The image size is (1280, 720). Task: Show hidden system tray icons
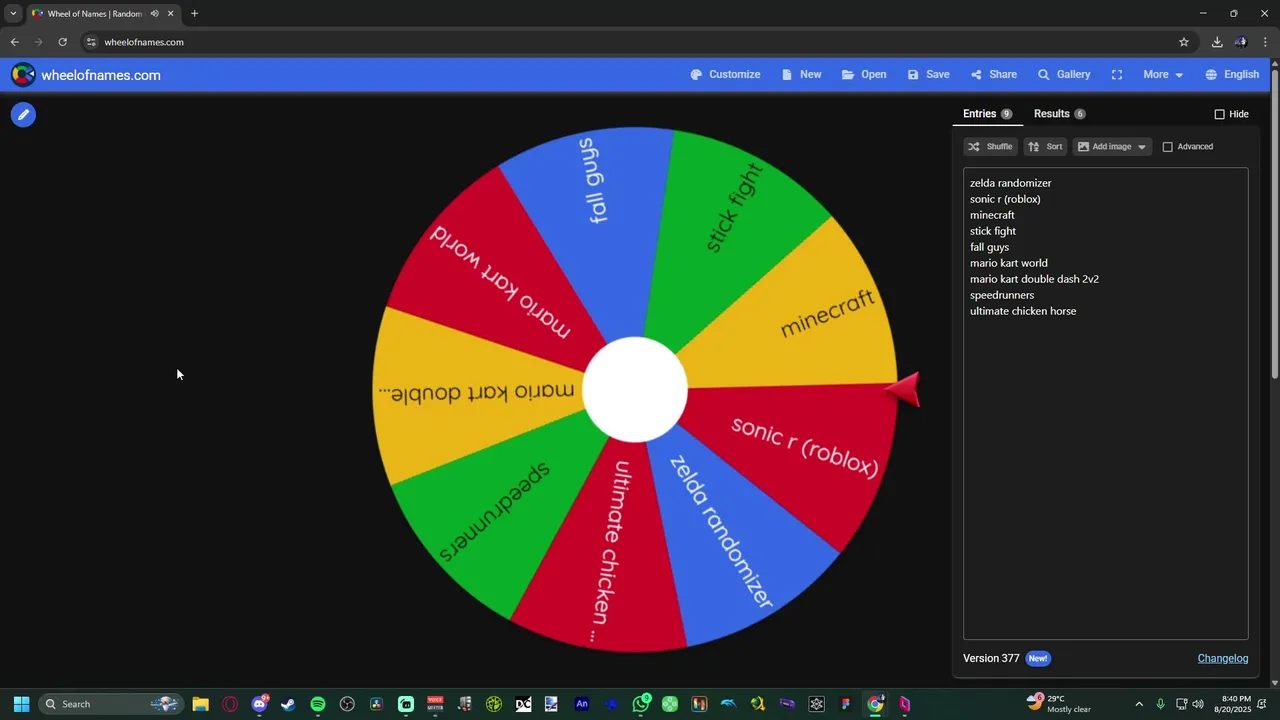[x=1139, y=704]
